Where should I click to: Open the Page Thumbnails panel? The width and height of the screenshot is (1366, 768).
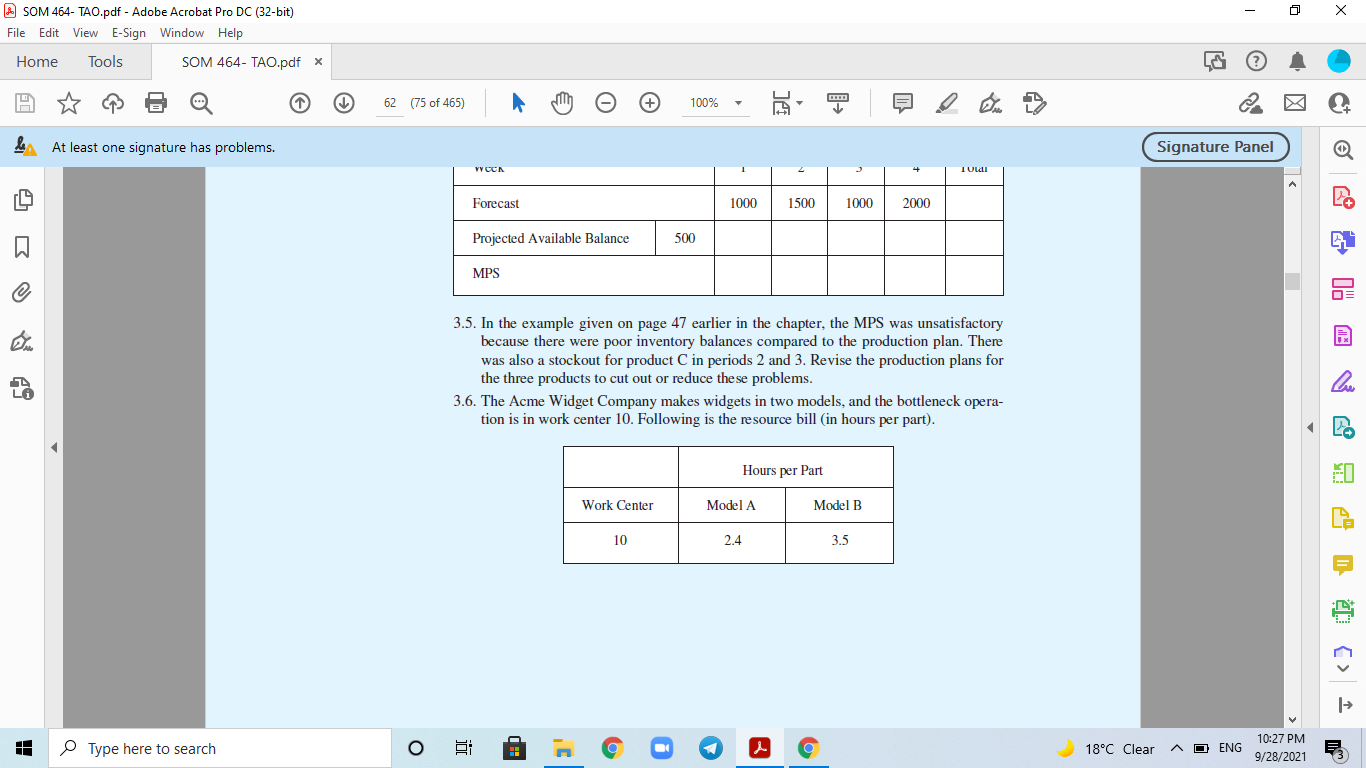pyautogui.click(x=23, y=200)
